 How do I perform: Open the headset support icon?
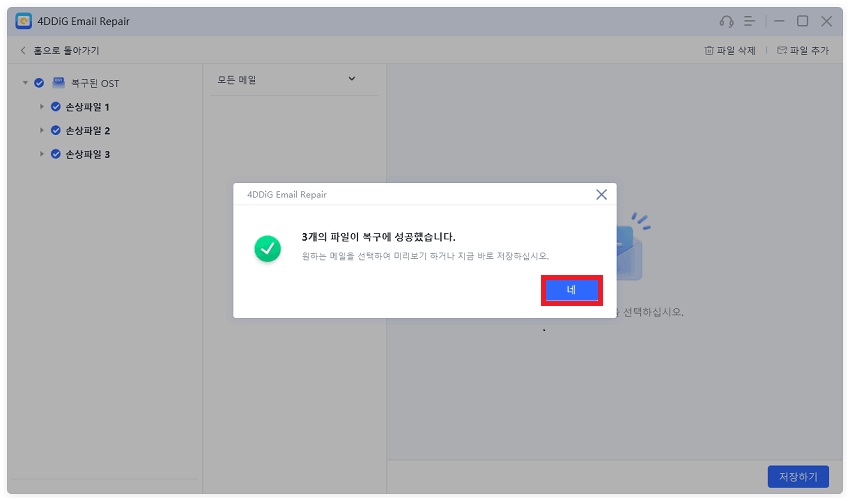point(726,21)
